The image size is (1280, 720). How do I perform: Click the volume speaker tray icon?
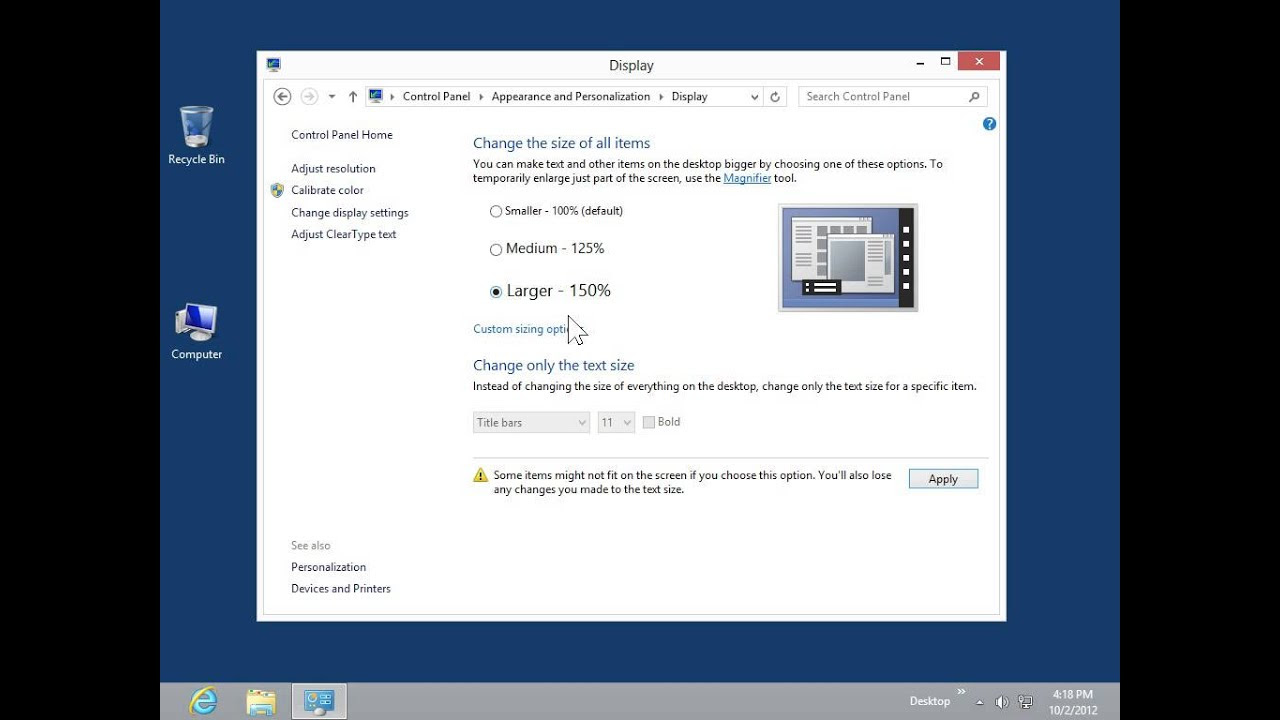1001,702
